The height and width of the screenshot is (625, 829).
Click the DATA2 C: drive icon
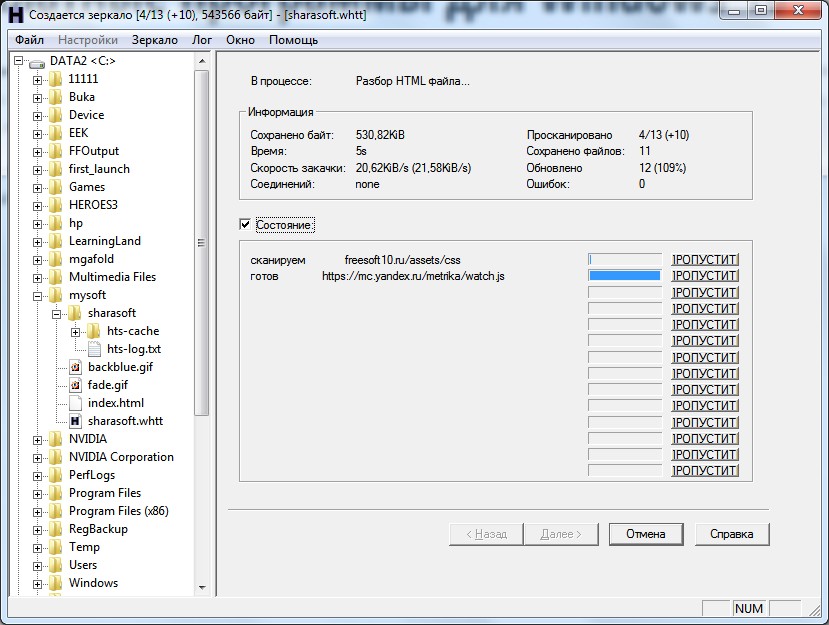pyautogui.click(x=37, y=62)
